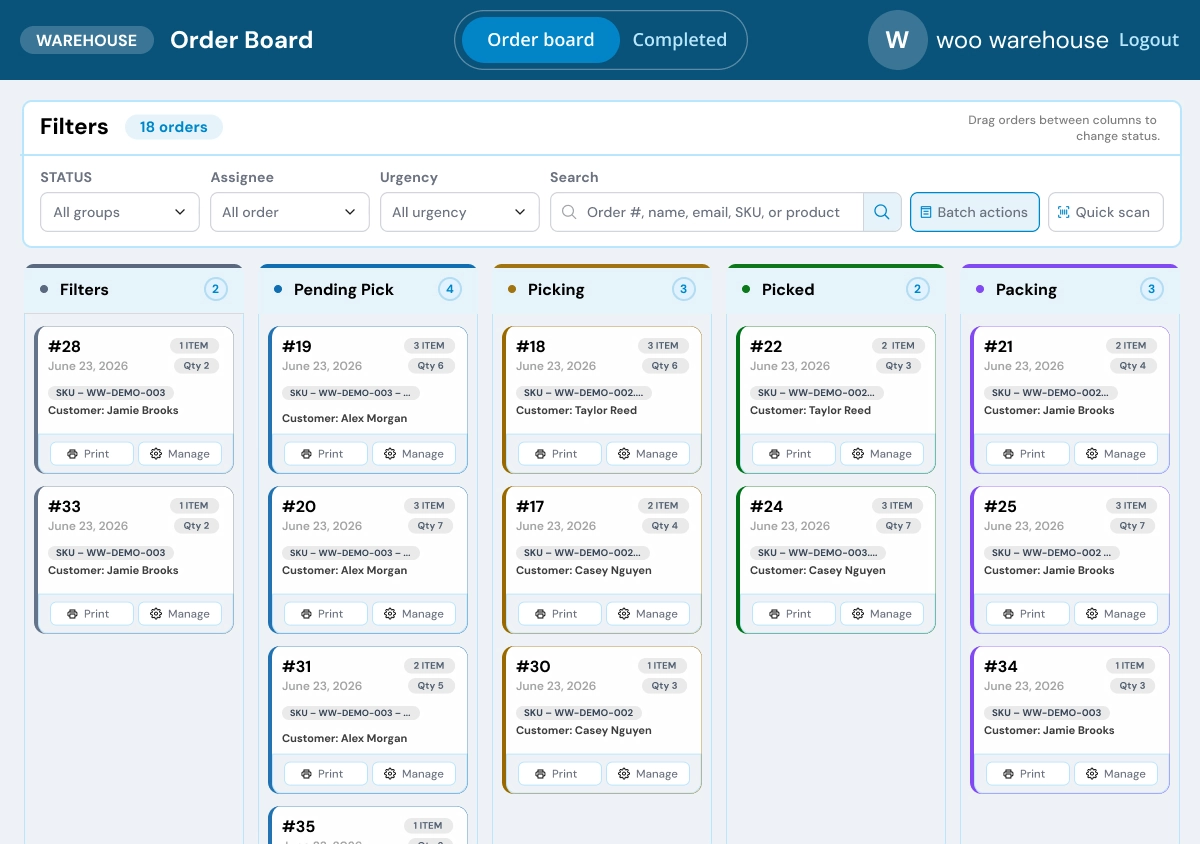Manage order #20
The image size is (1200, 844).
[414, 614]
